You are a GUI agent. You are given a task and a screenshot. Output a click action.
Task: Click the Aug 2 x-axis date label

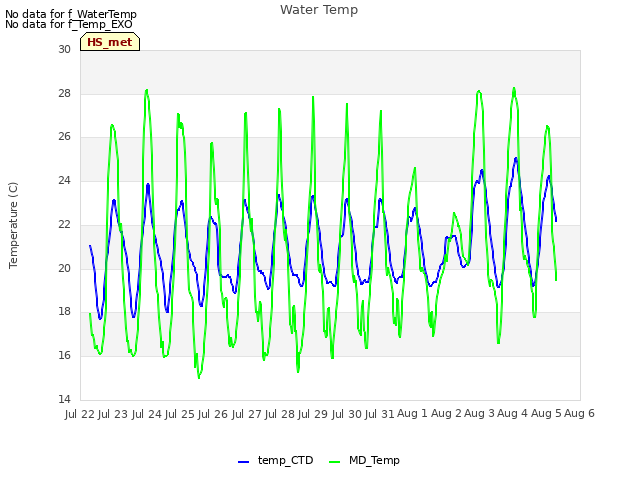click(447, 413)
